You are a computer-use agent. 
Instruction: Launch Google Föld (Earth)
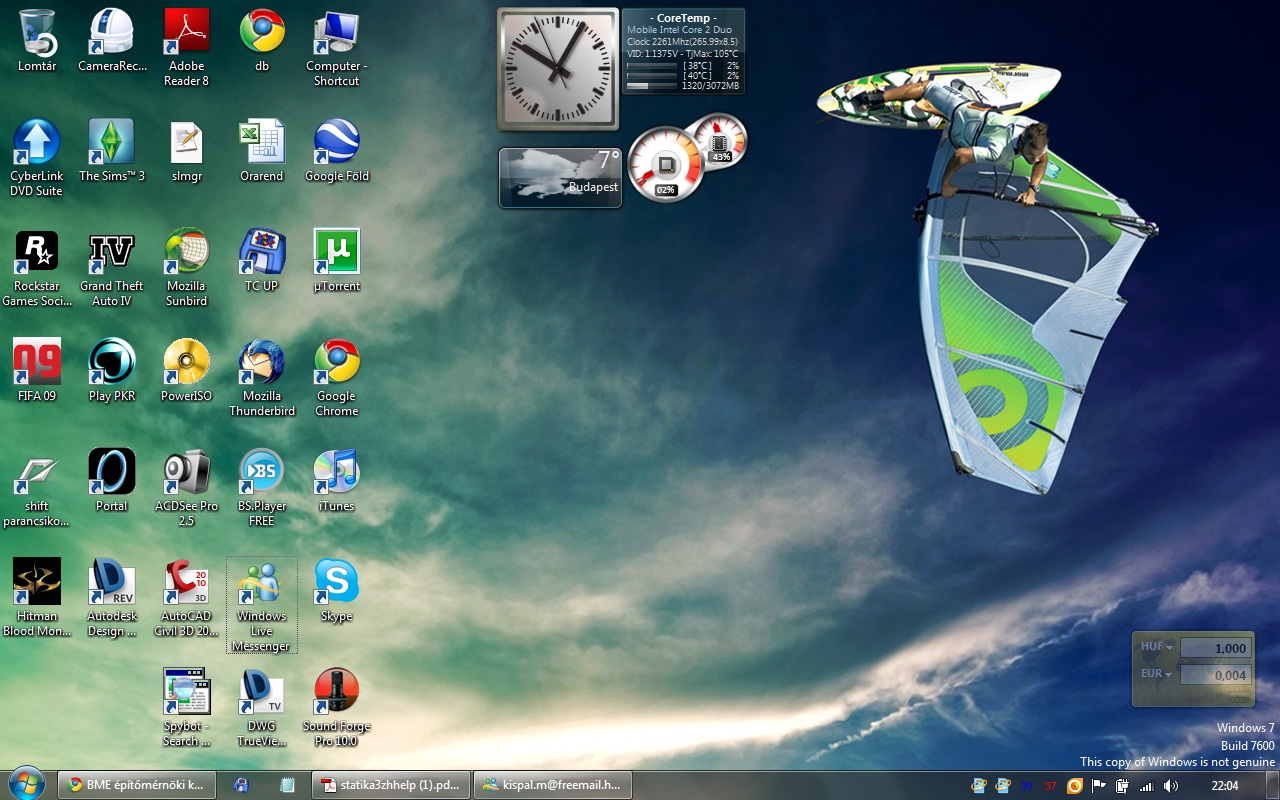(337, 150)
